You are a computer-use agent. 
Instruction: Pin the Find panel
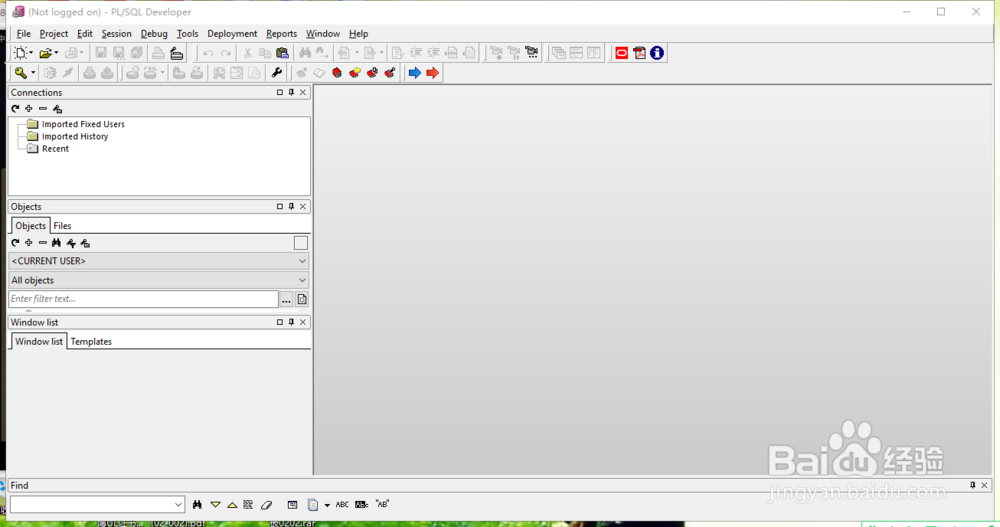(x=973, y=486)
